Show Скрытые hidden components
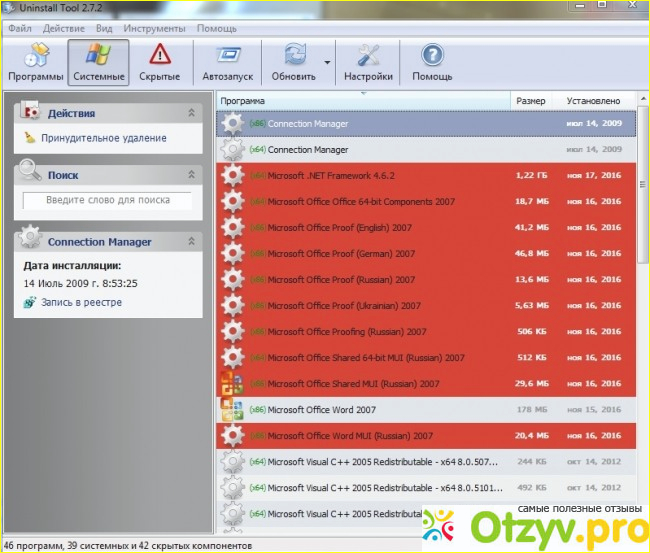The height and width of the screenshot is (553, 650). point(160,62)
